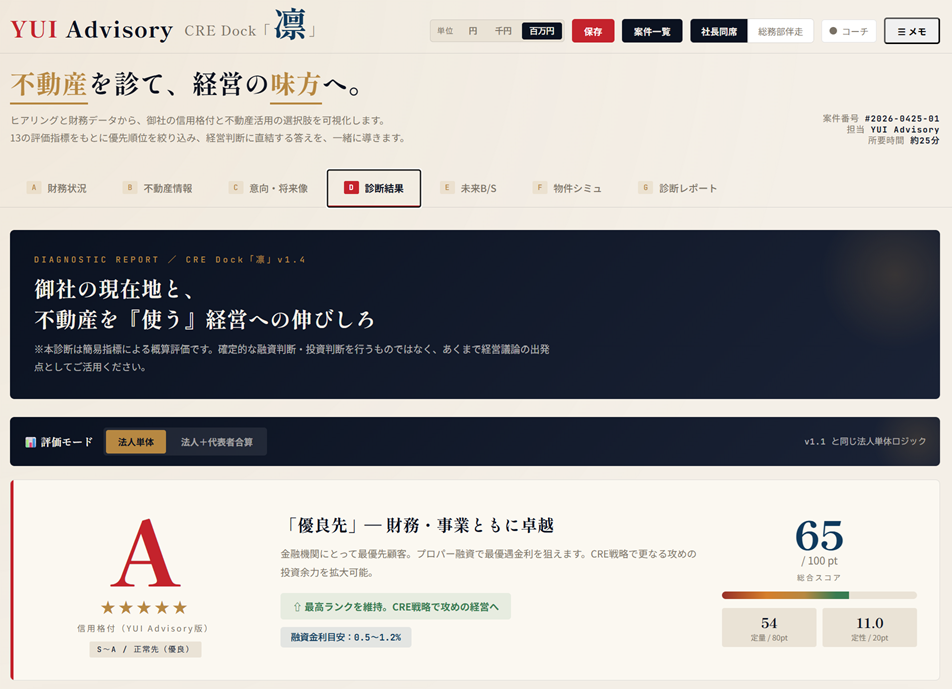Screen dimensions: 952x689
Task: Open the 案件一覧 case list
Action: [x=651, y=31]
